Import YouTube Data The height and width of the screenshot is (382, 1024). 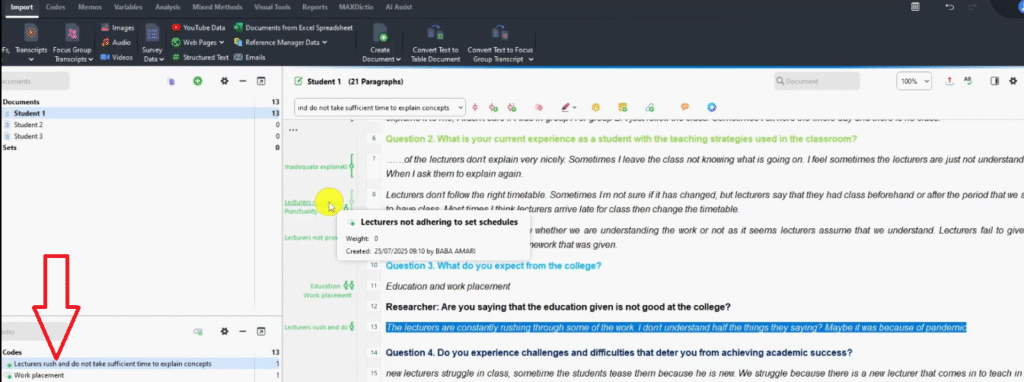(199, 27)
